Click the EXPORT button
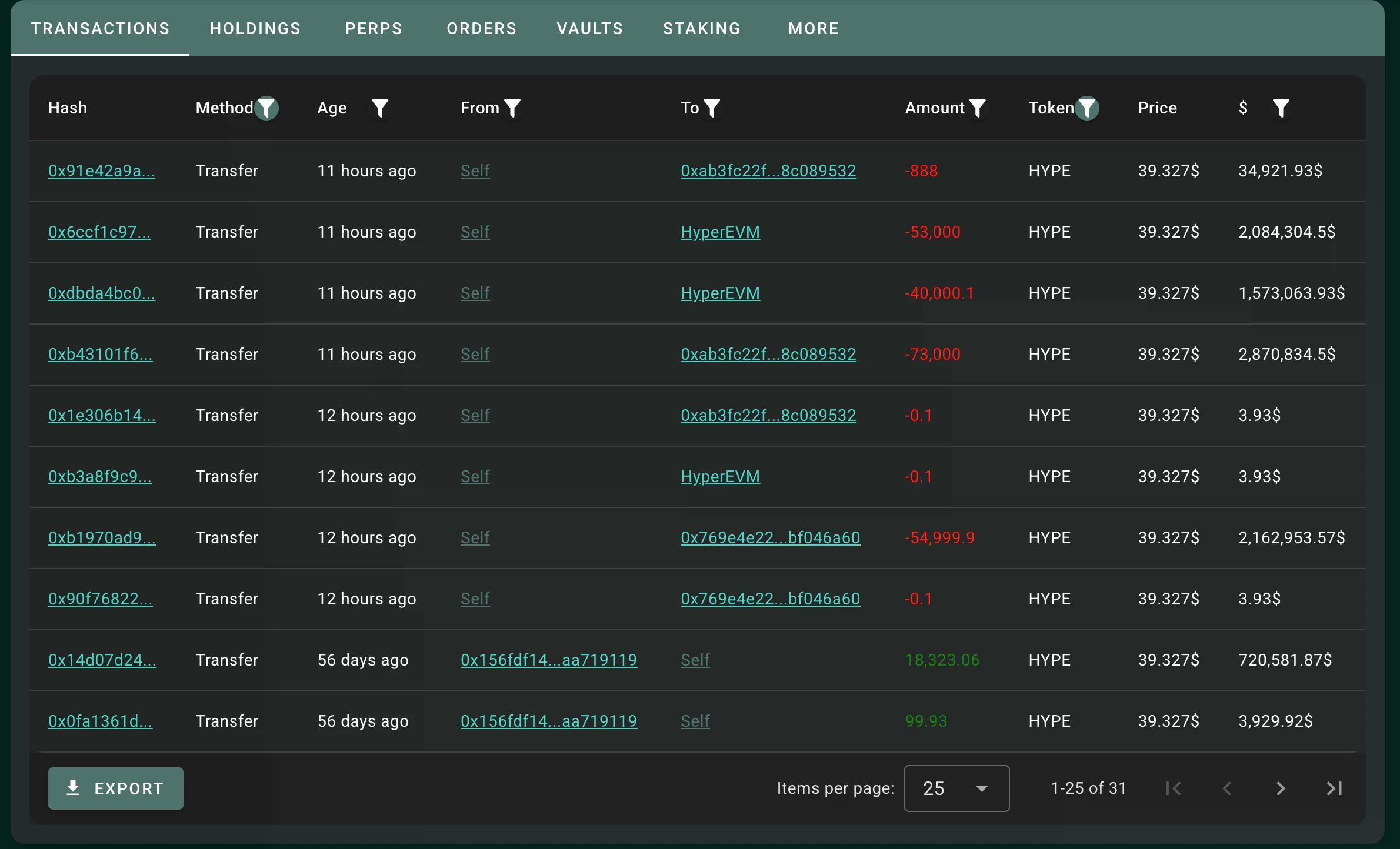This screenshot has width=1400, height=849. pyautogui.click(x=116, y=788)
